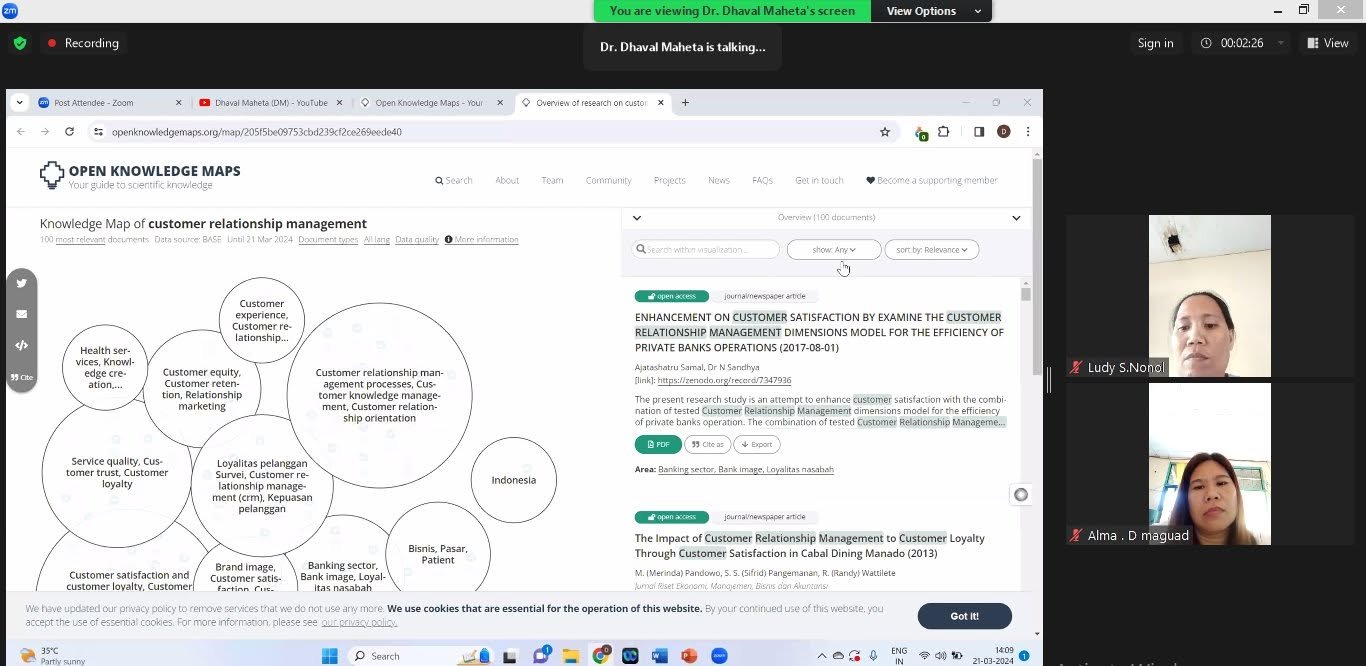Open the FAQs menu item
This screenshot has width=1366, height=666.
[762, 180]
